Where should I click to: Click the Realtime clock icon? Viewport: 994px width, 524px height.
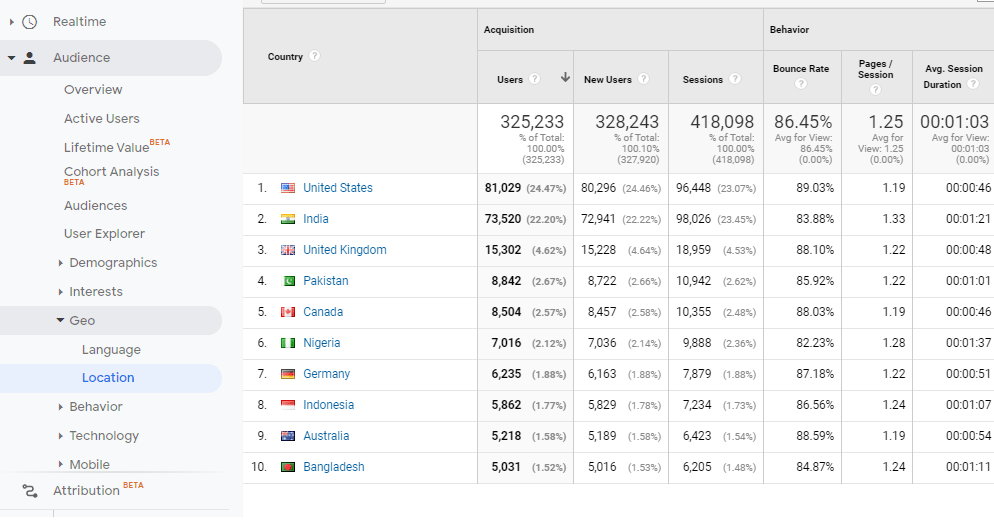click(29, 21)
